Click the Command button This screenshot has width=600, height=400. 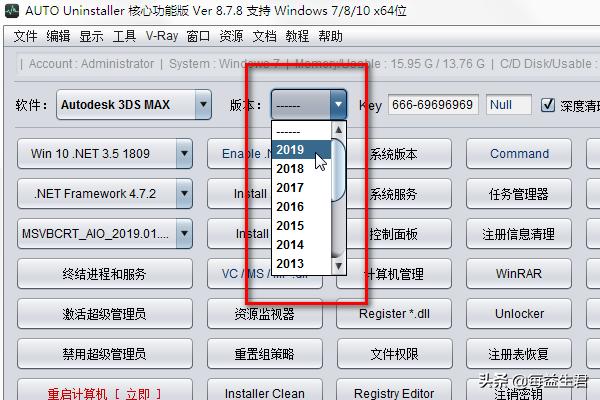519,153
